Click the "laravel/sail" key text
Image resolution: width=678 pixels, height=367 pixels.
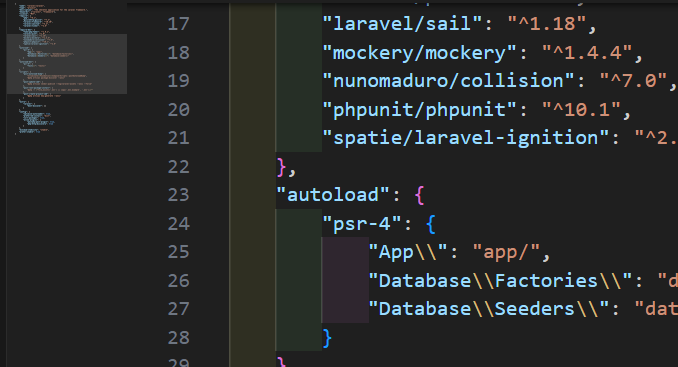tap(402, 23)
